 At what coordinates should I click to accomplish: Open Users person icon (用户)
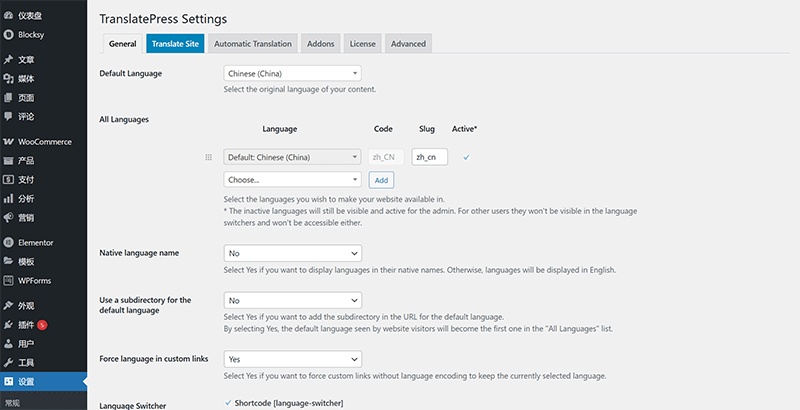pyautogui.click(x=8, y=344)
